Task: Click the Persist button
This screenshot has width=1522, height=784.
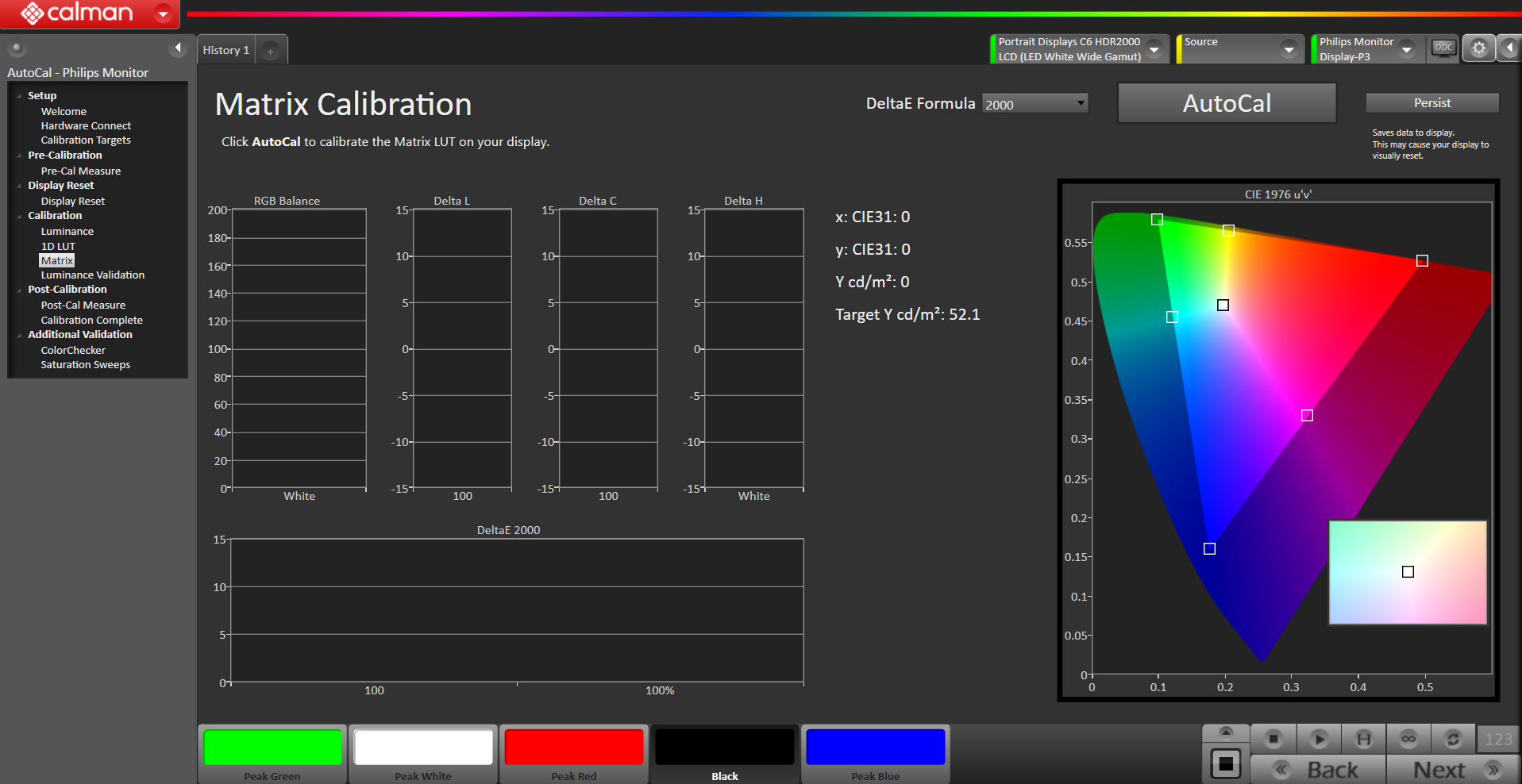Action: [x=1432, y=103]
